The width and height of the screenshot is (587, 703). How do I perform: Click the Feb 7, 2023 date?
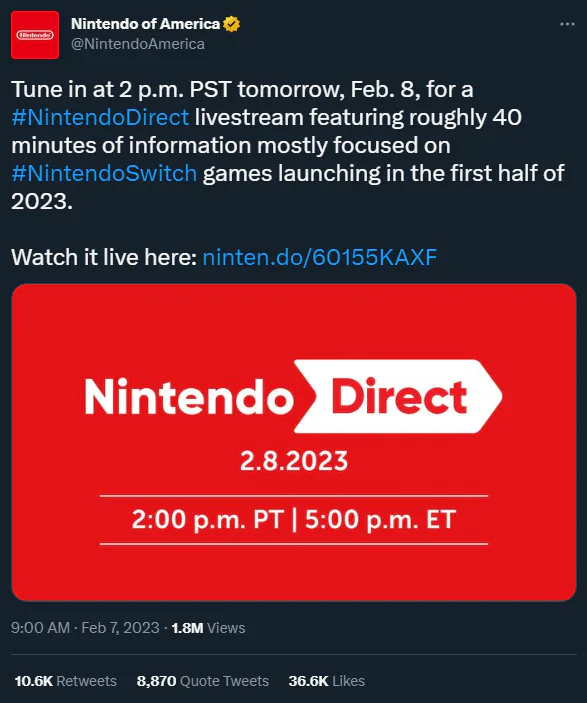(x=120, y=628)
